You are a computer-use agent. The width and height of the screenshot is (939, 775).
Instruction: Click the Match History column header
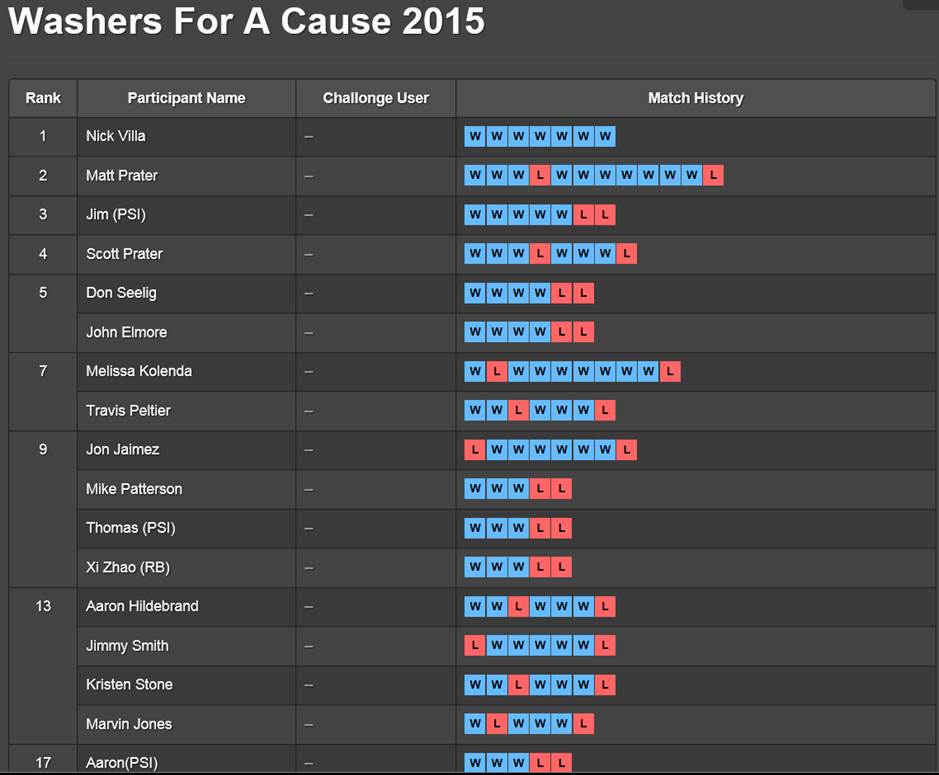(696, 98)
